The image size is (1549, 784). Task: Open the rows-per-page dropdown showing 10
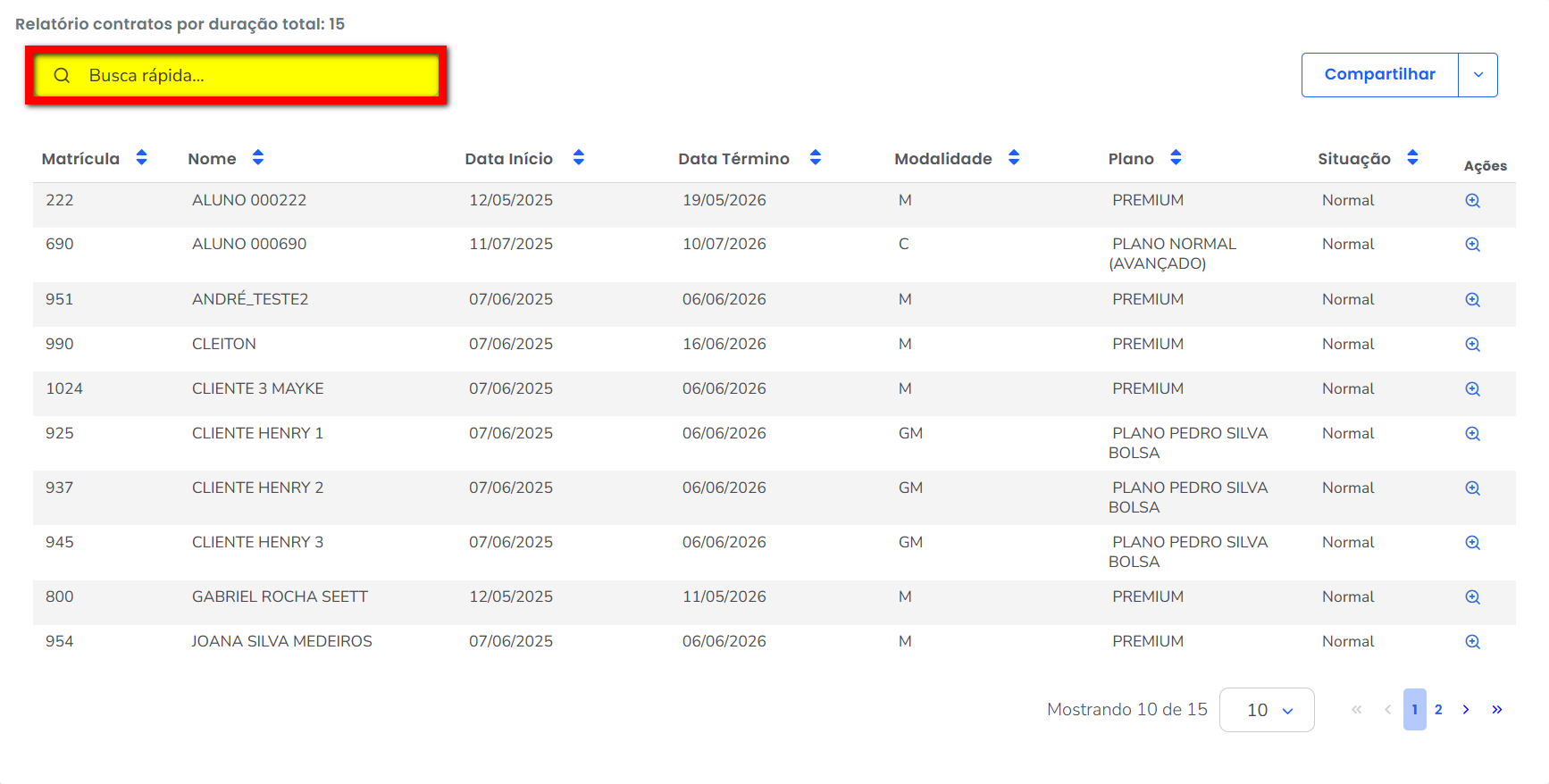click(1266, 710)
